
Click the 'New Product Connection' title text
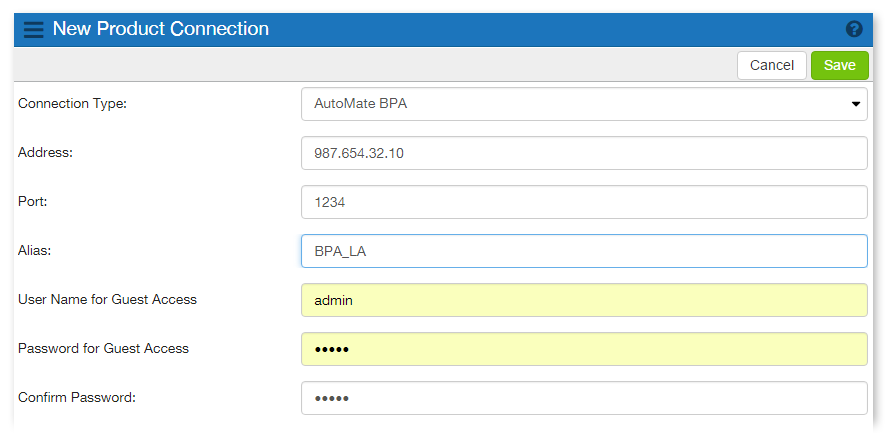160,29
